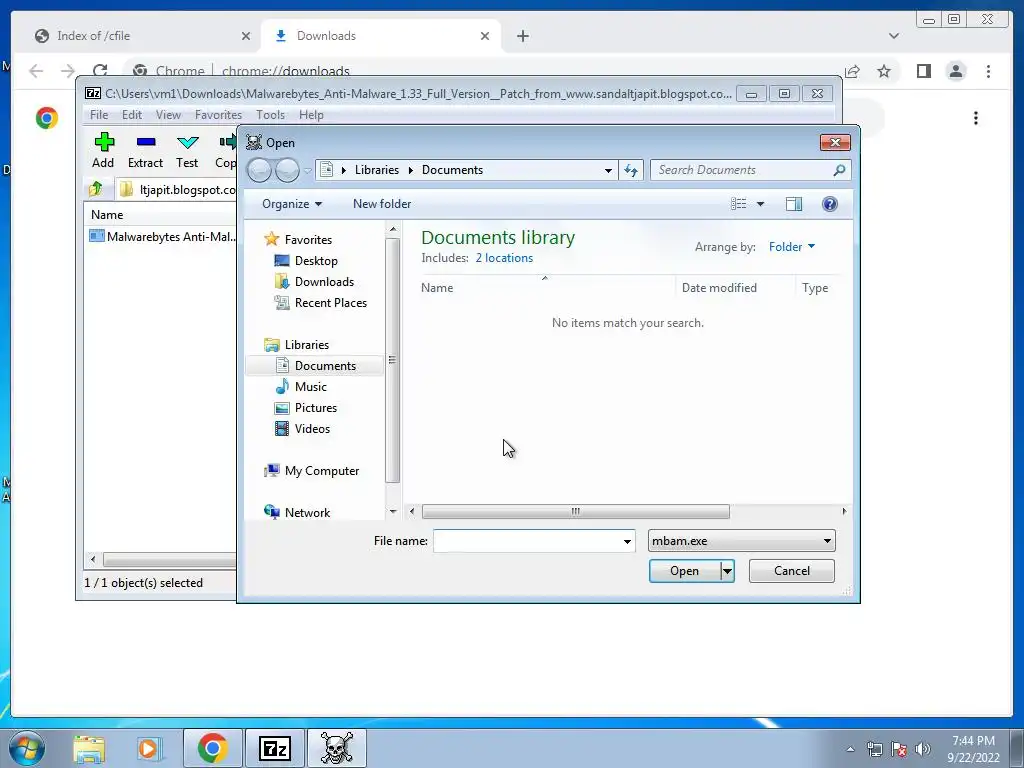Select Desktop under Favorites
The image size is (1024, 768).
click(x=316, y=261)
